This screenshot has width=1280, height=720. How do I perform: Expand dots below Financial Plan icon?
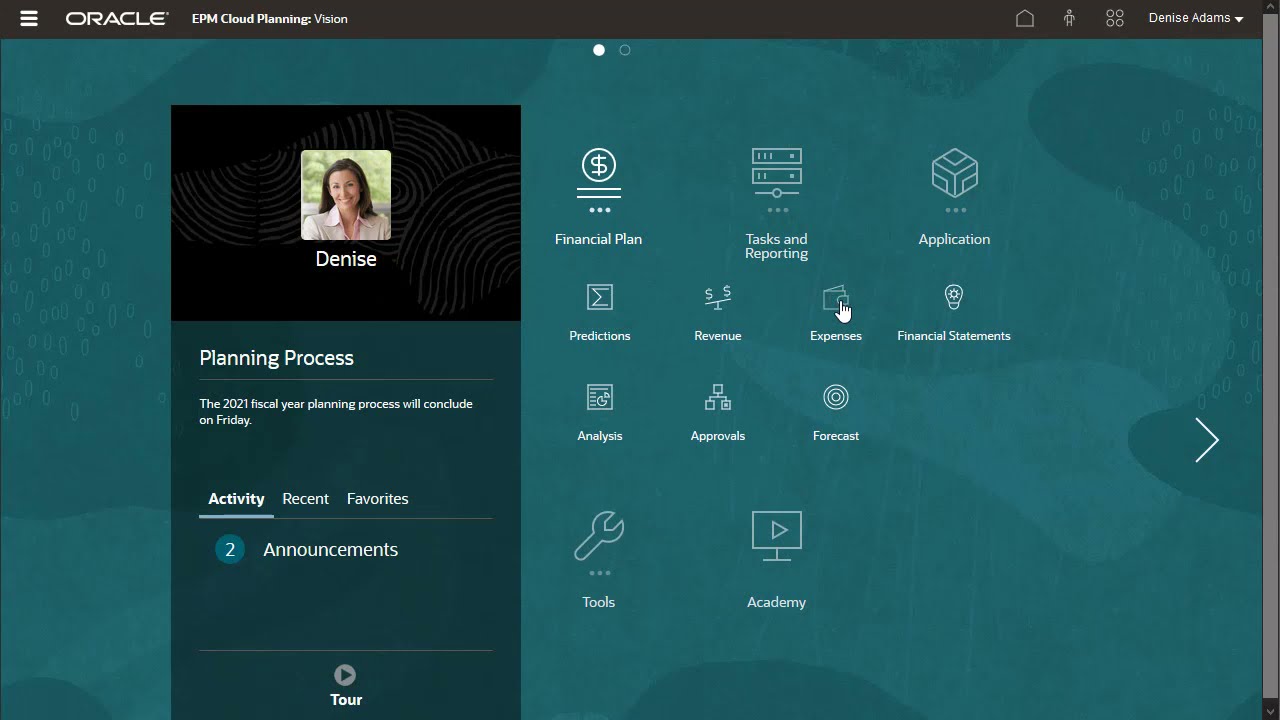point(599,210)
